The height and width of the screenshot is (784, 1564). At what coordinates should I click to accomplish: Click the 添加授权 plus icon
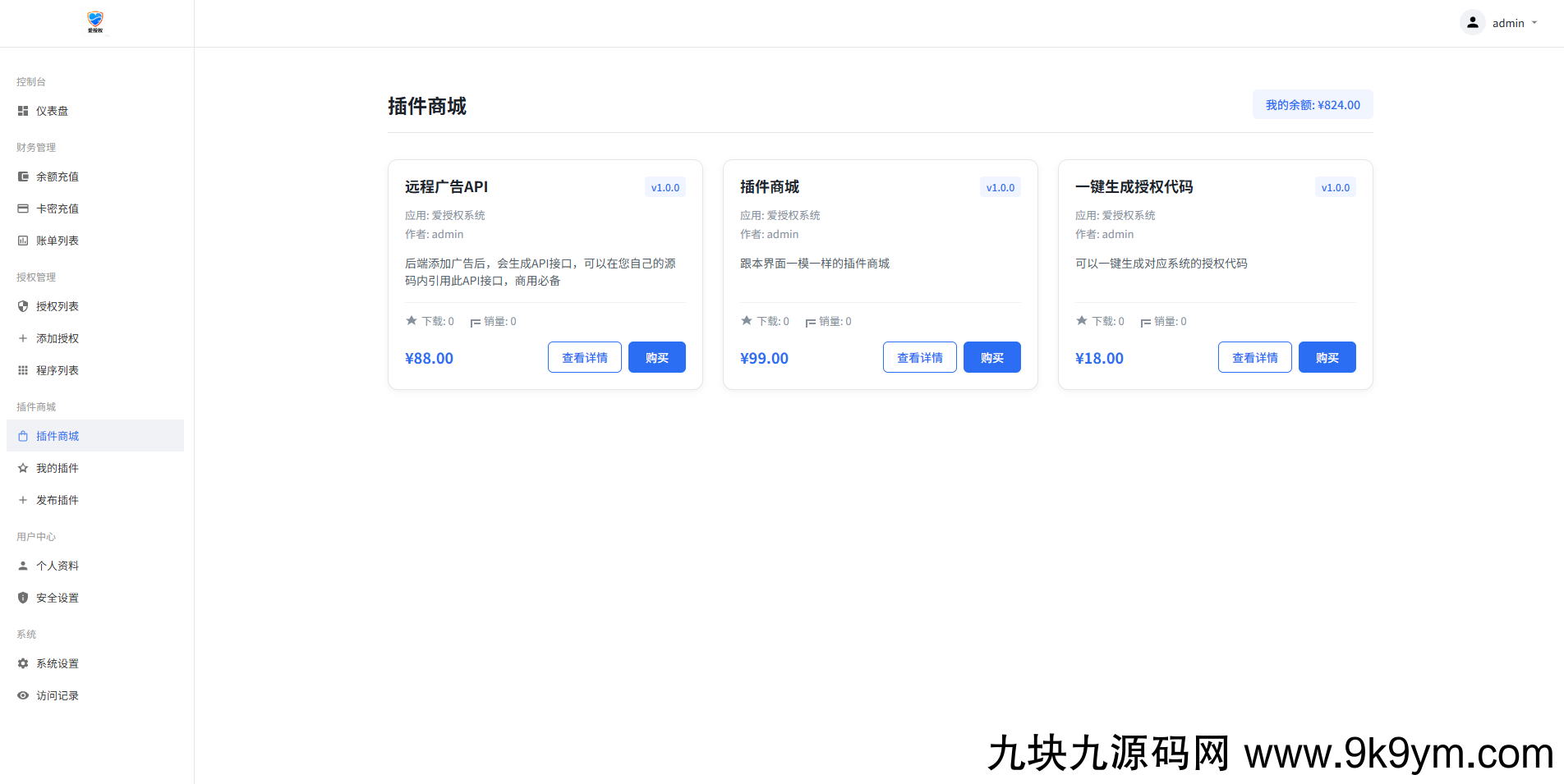[22, 337]
